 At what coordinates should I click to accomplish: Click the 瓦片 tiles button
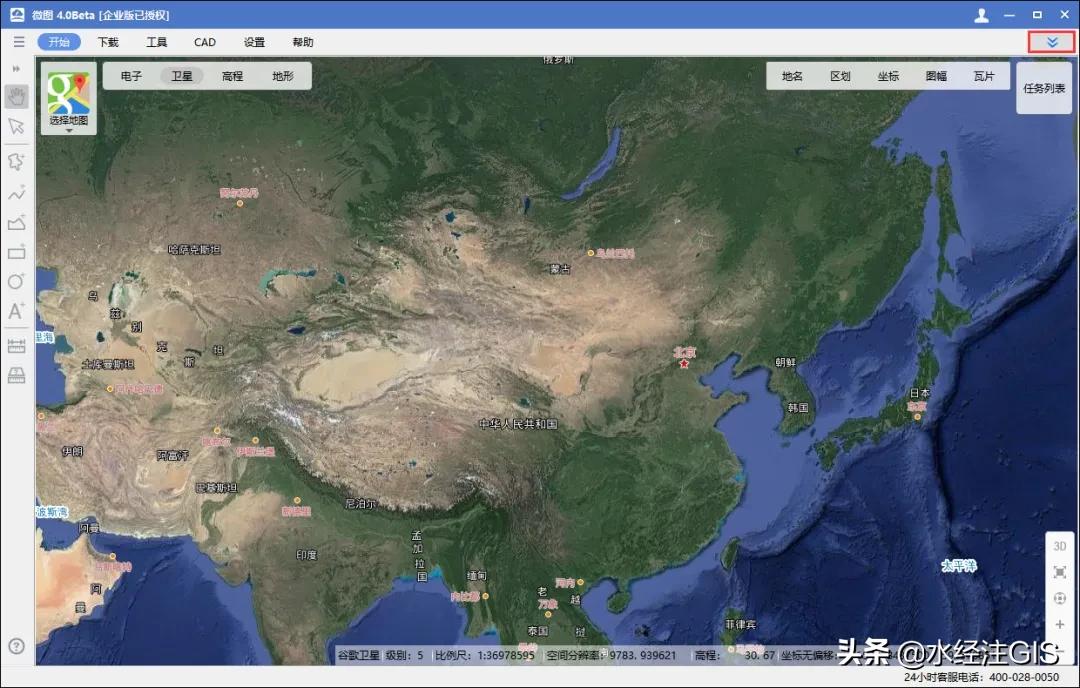pos(985,74)
